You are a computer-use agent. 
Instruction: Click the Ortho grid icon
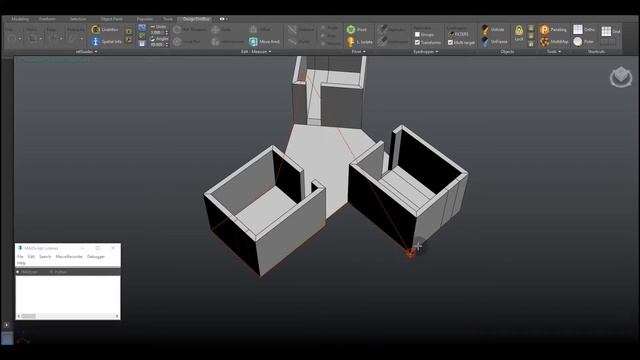578,29
